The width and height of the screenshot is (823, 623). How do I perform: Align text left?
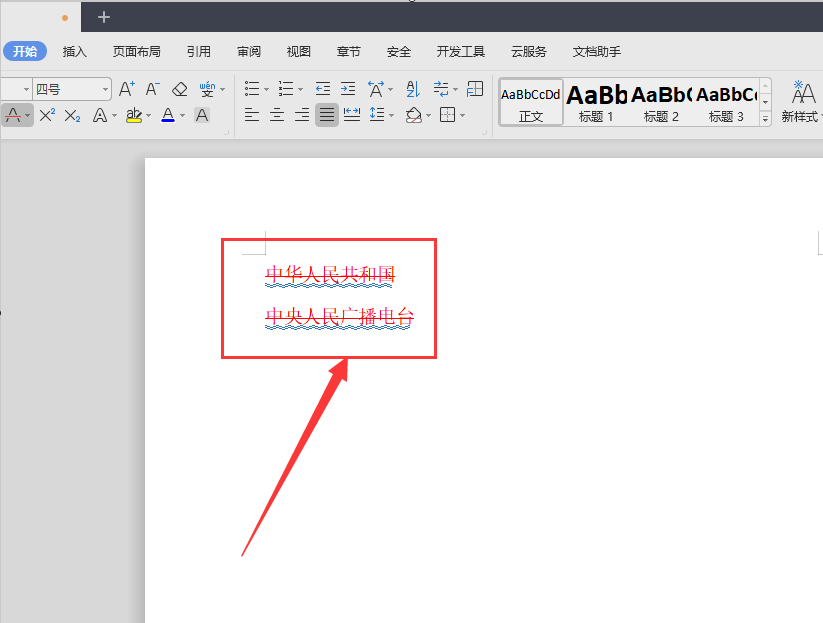[x=252, y=114]
